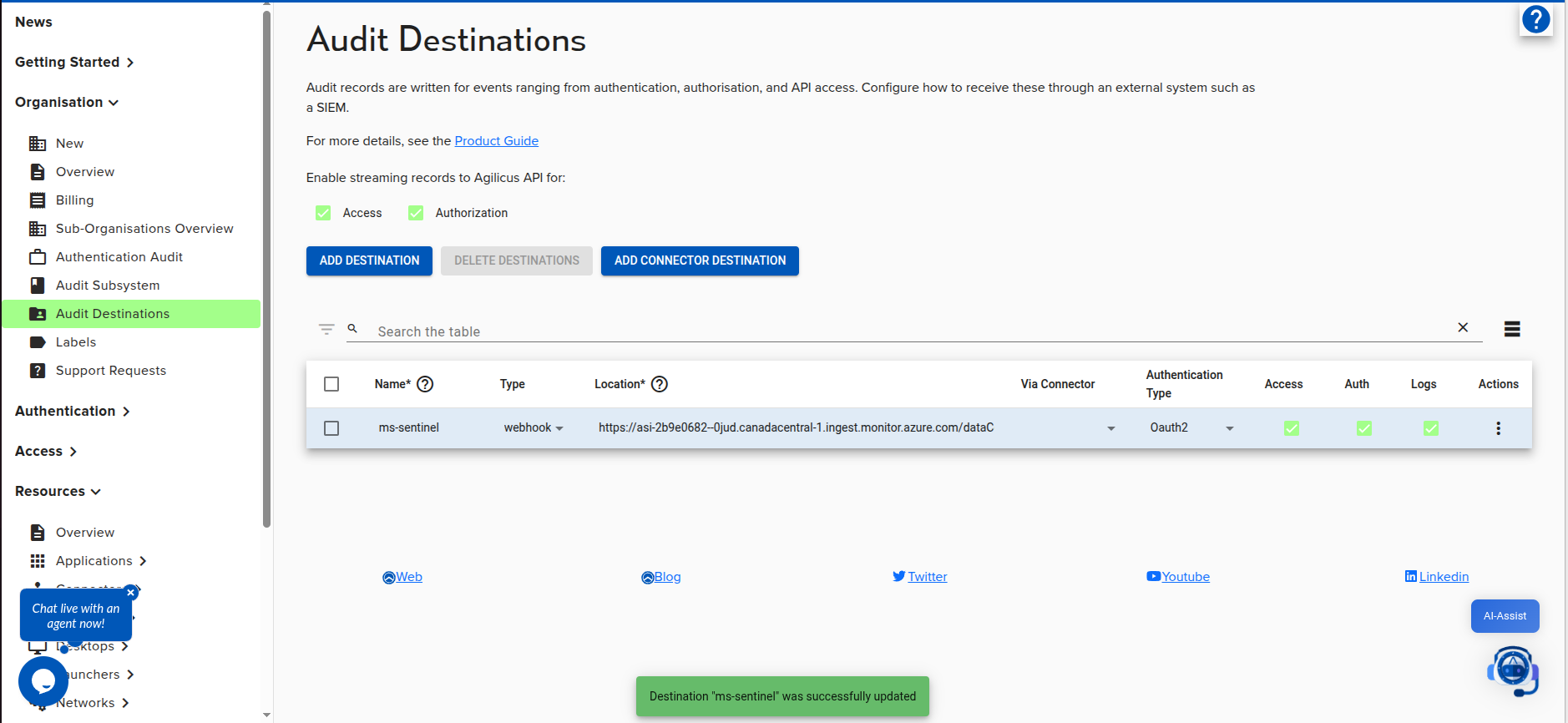This screenshot has height=723, width=1568.
Task: Open the table filter icon
Action: (326, 329)
